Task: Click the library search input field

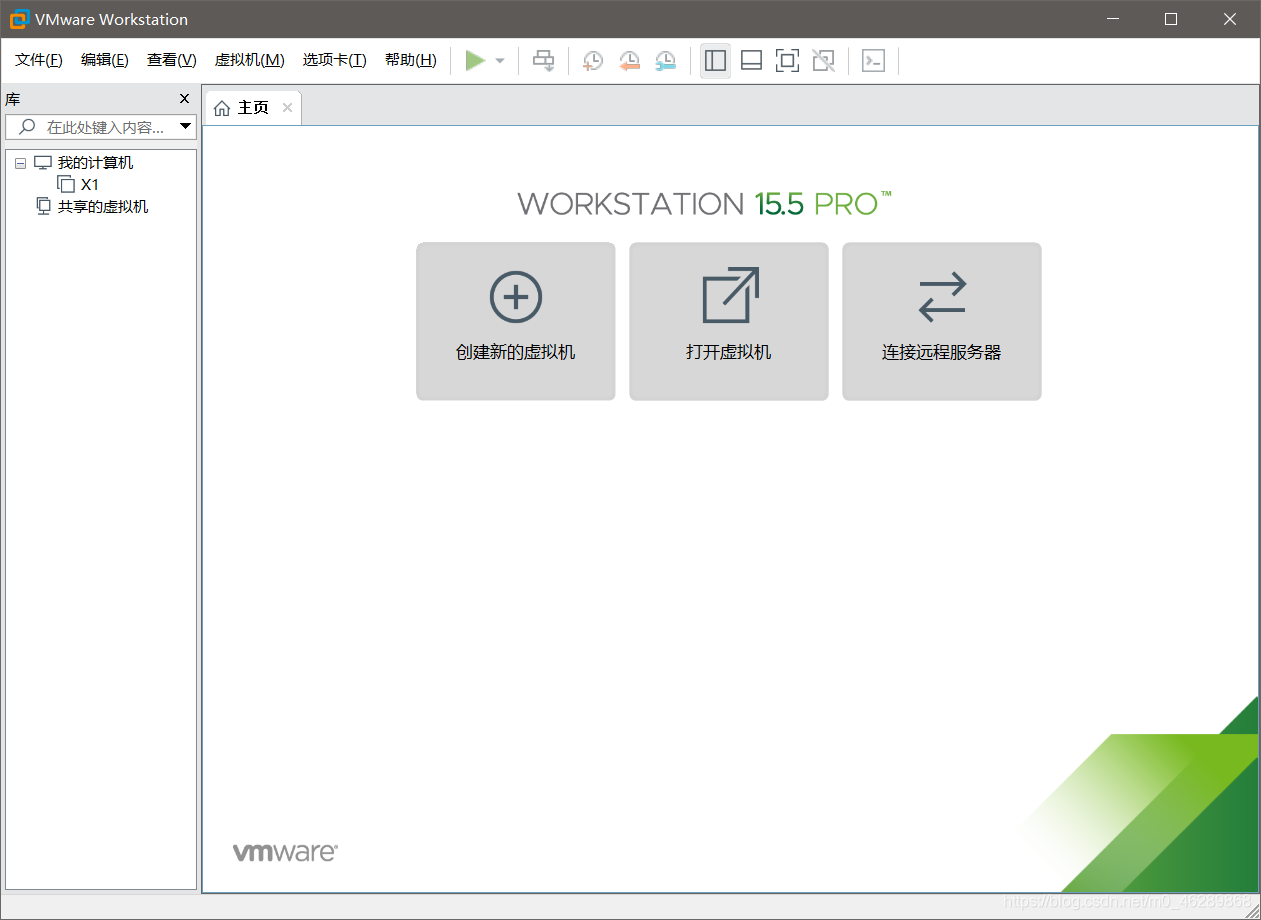Action: [101, 127]
